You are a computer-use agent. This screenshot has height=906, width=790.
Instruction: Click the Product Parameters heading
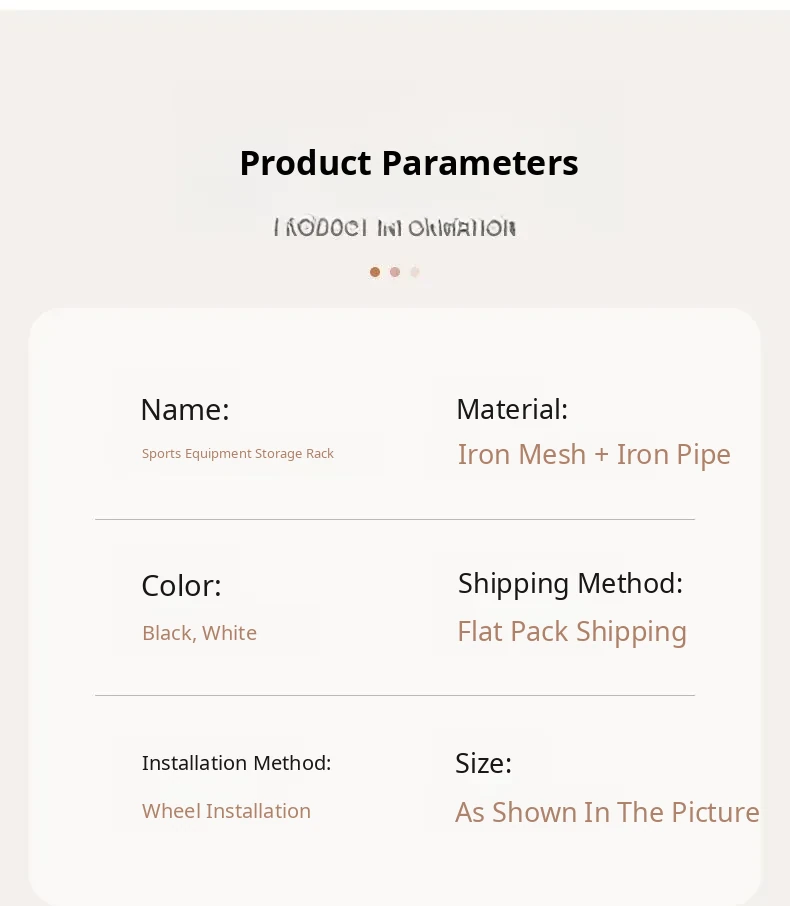click(x=408, y=163)
